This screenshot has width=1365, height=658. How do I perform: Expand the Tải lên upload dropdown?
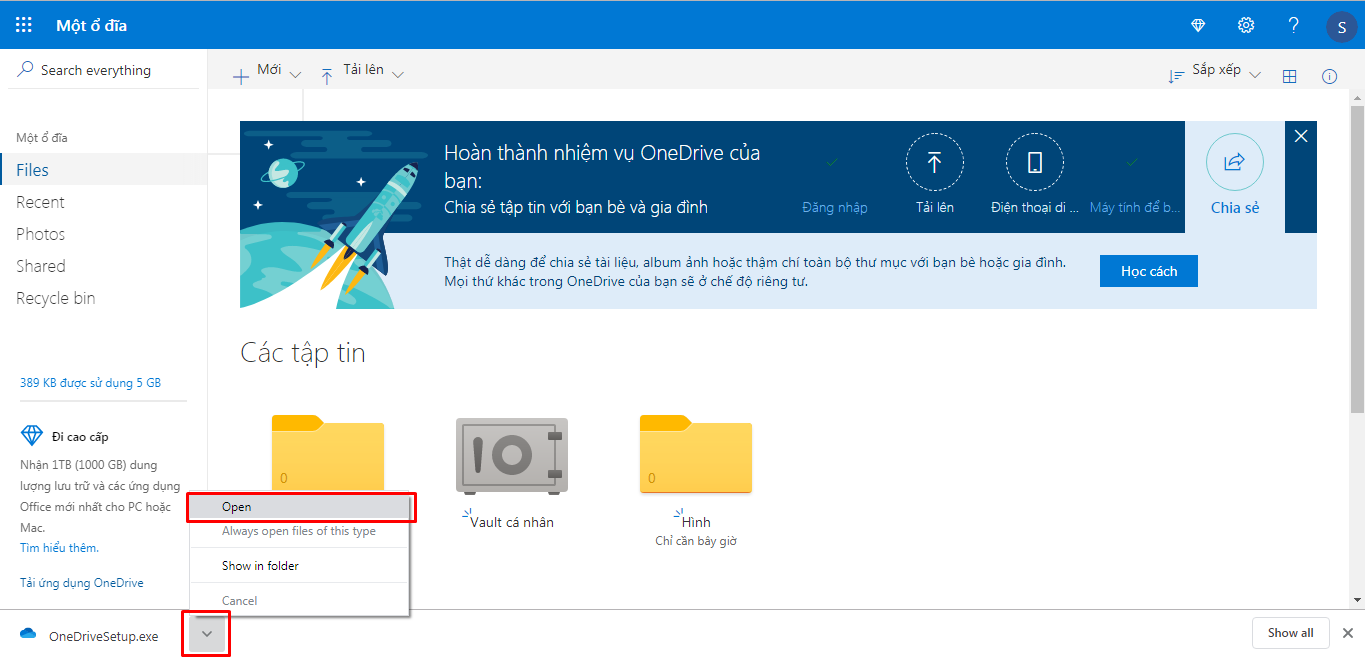(398, 75)
